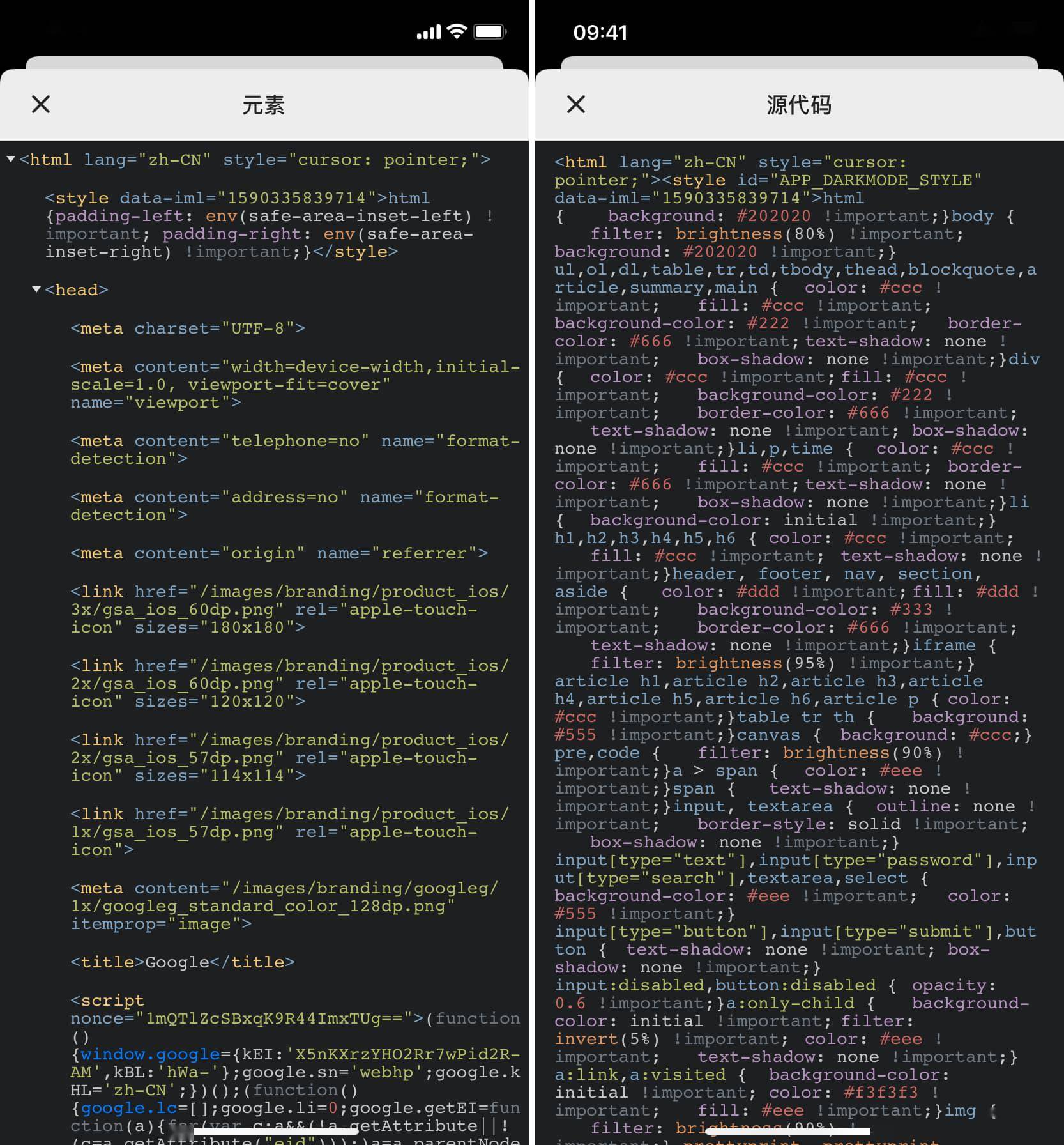1064x1145 pixels.
Task: Collapse the html element tree node
Action: [x=11, y=159]
